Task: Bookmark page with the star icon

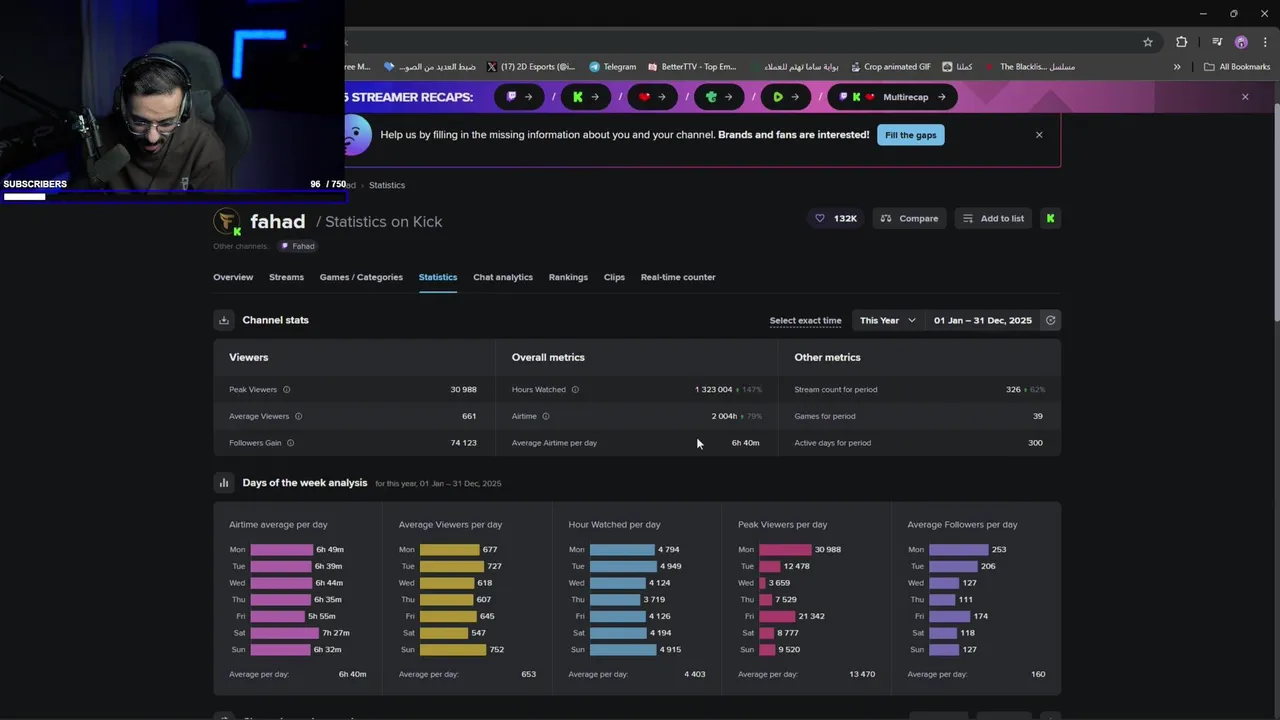Action: coord(1148,42)
